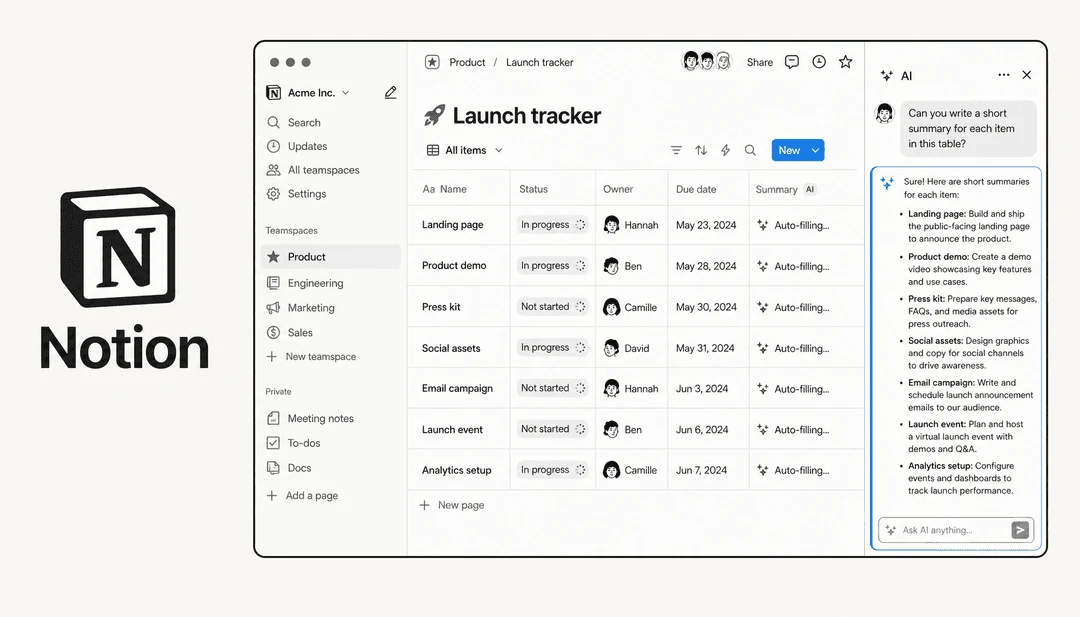Click Auto-filling summary of Landing page row
This screenshot has width=1080, height=617.
click(793, 225)
